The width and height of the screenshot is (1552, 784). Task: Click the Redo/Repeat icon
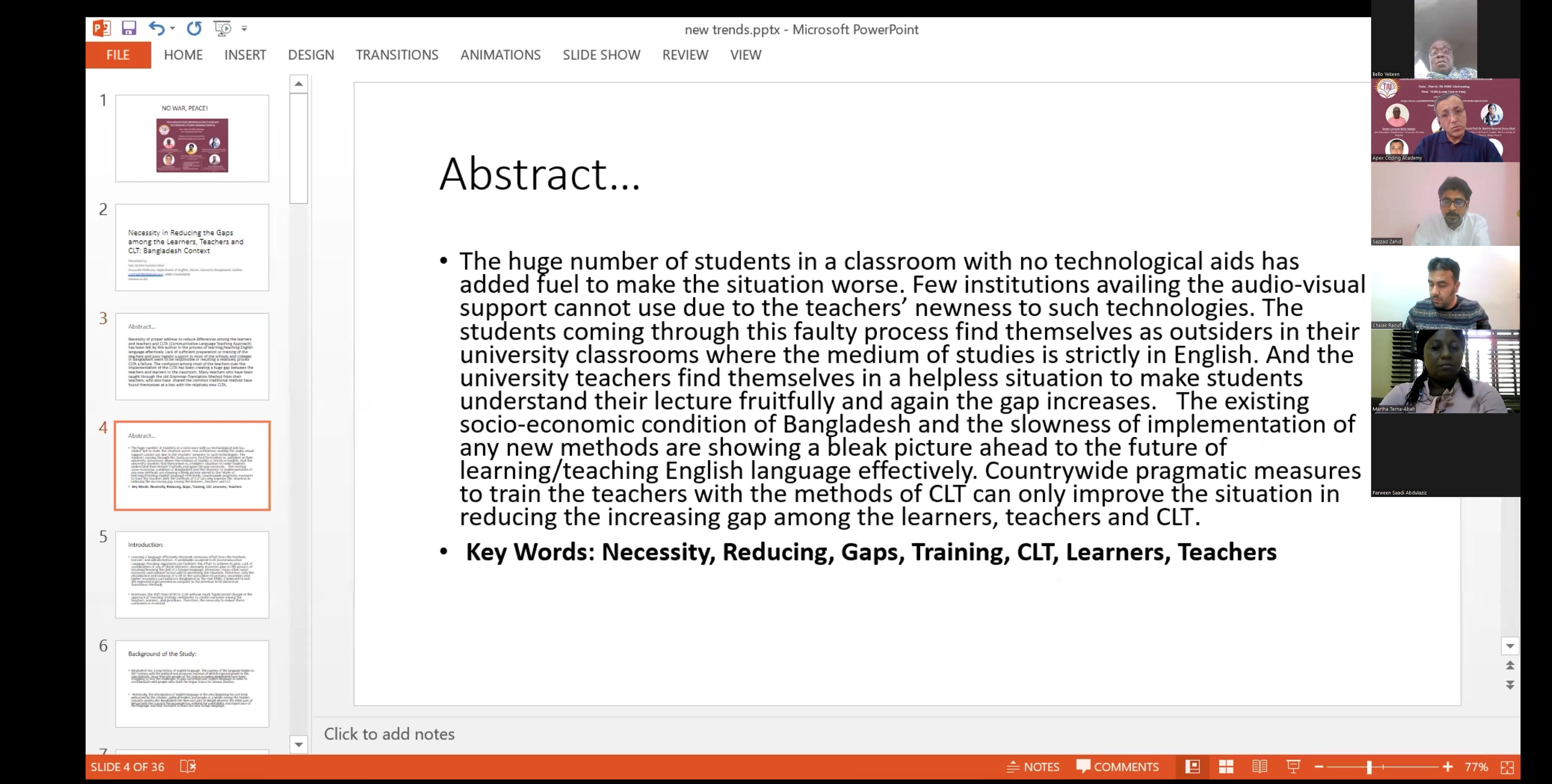(x=194, y=28)
